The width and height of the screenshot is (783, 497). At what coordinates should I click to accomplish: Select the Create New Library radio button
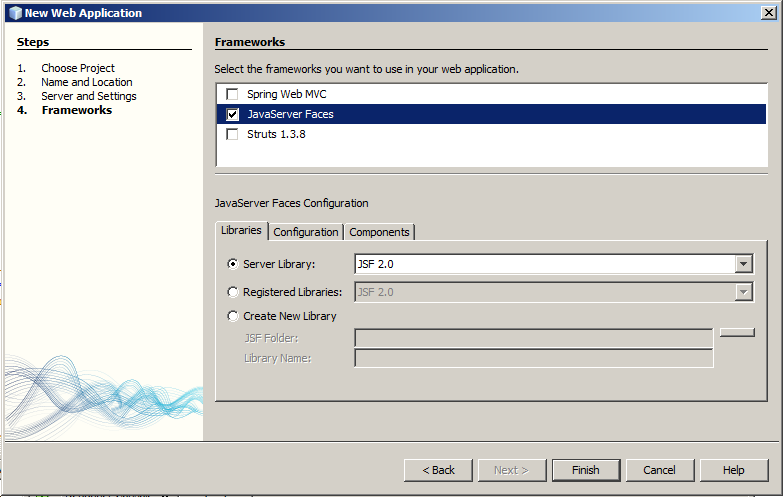tap(234, 316)
